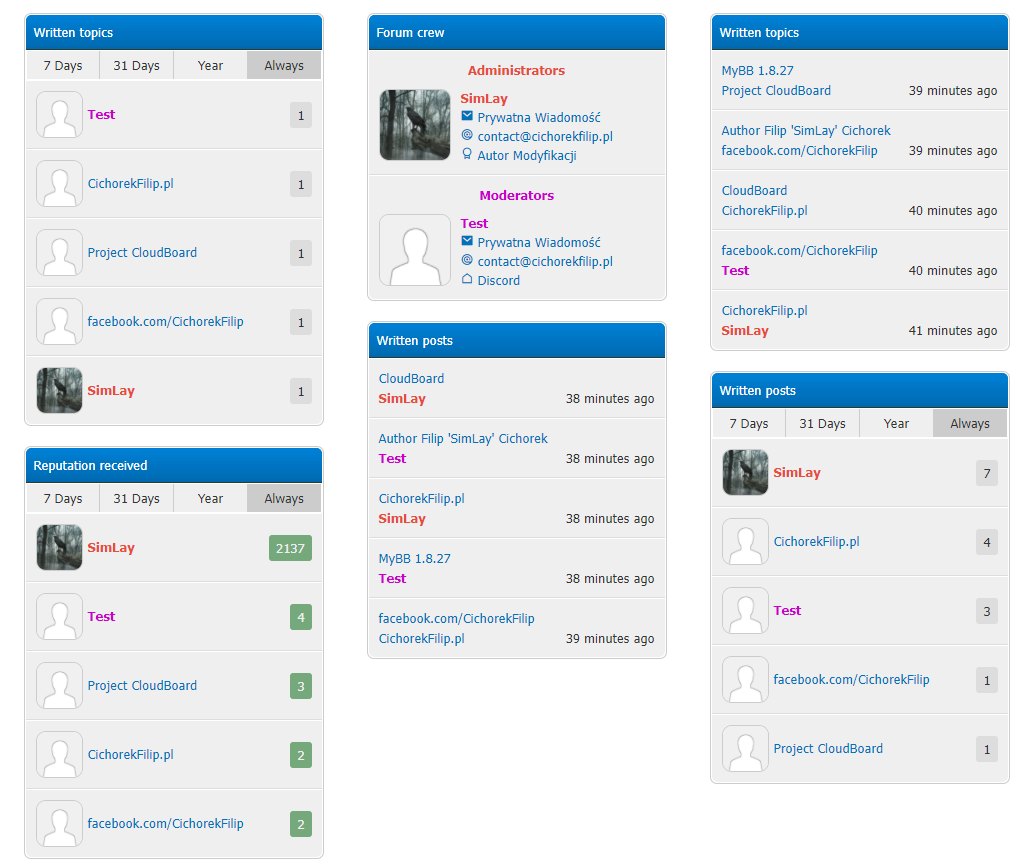The height and width of the screenshot is (868, 1029).
Task: Select Always tab in Reputation received
Action: click(284, 498)
